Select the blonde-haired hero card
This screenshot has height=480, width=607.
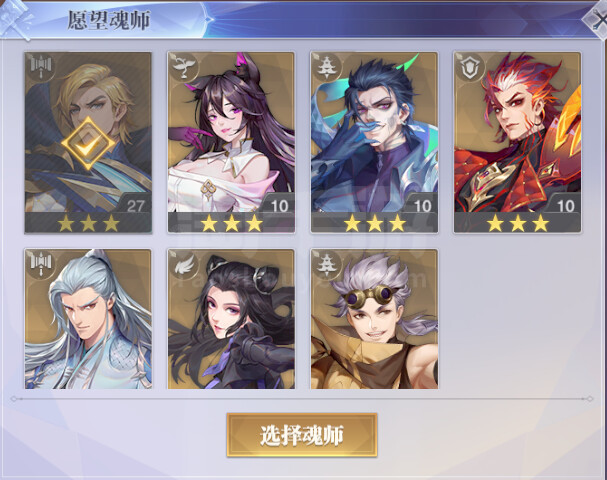click(x=88, y=142)
